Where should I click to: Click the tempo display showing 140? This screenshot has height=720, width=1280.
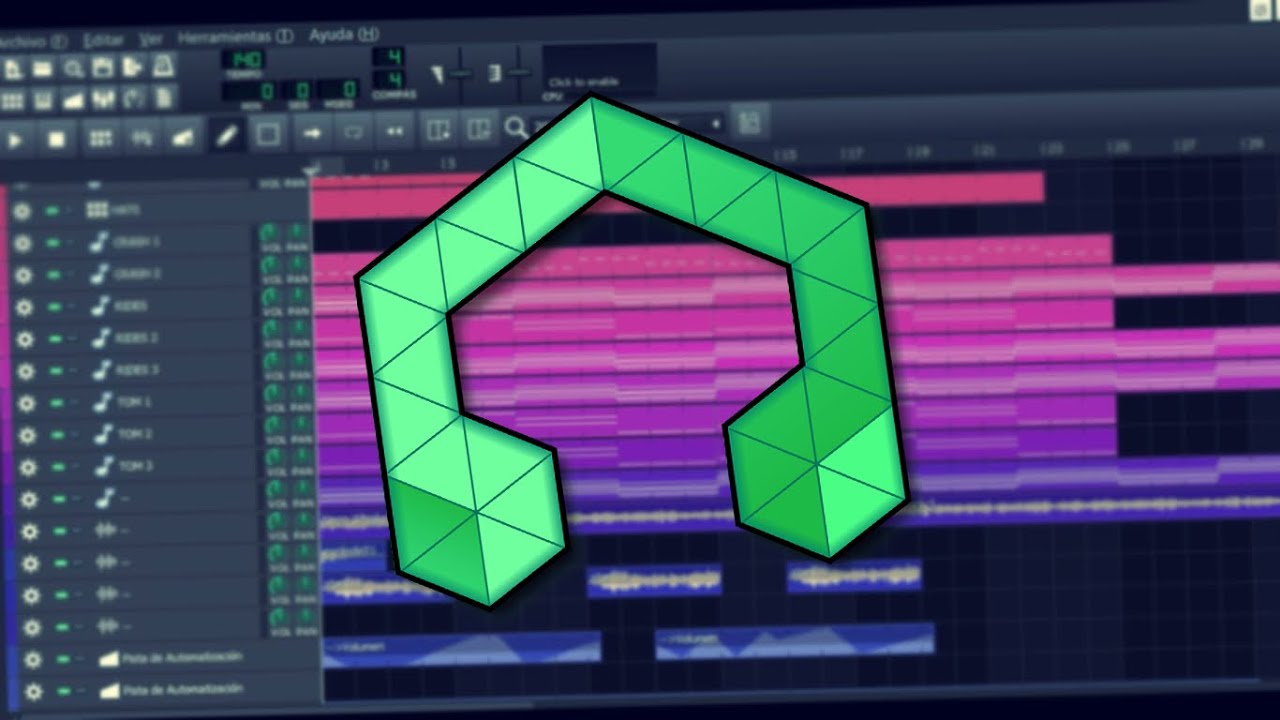coord(242,60)
